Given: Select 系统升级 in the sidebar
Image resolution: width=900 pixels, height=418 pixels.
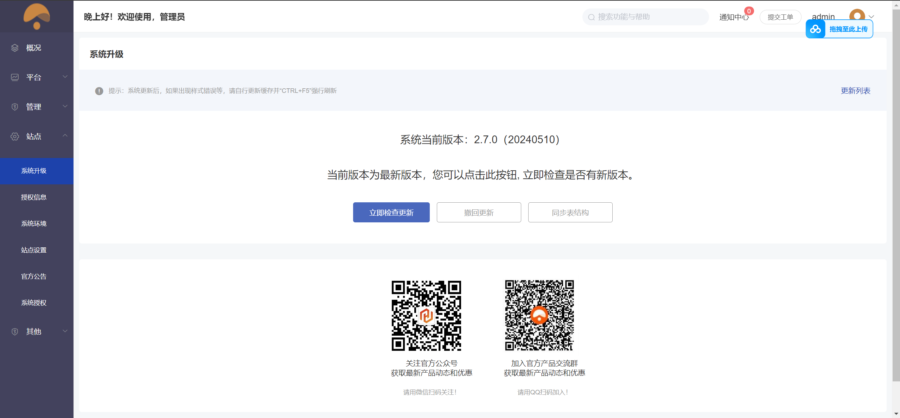Looking at the screenshot, I should pos(37,171).
